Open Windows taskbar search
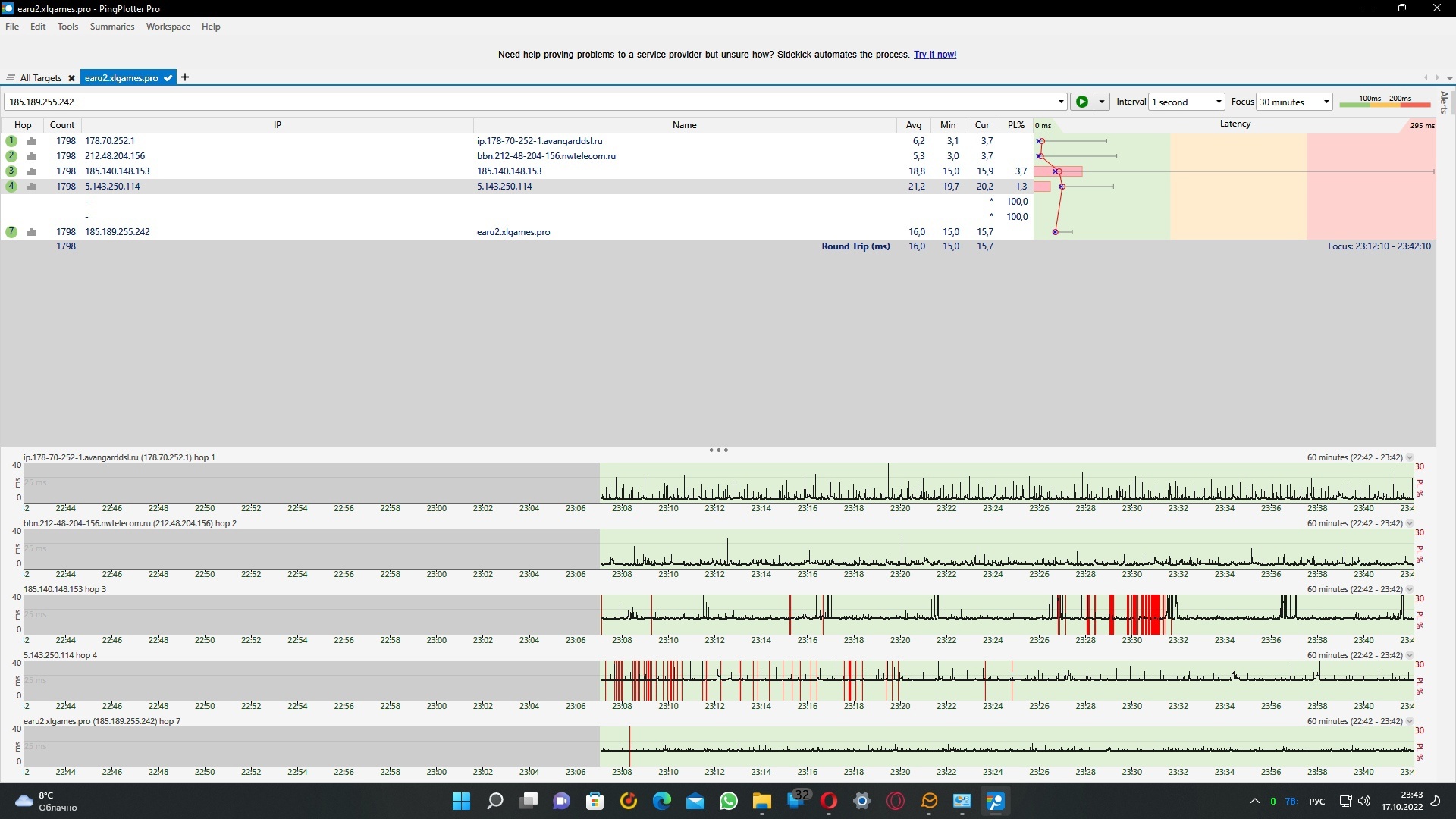The width and height of the screenshot is (1456, 819). point(494,801)
